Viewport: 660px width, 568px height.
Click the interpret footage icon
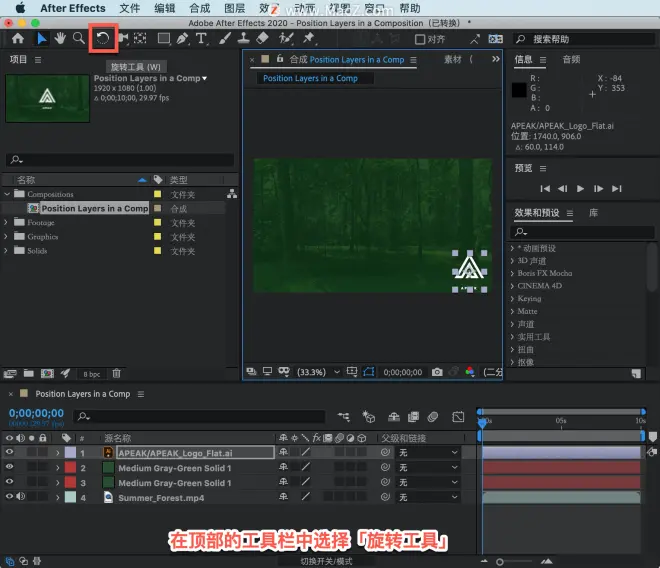point(10,373)
